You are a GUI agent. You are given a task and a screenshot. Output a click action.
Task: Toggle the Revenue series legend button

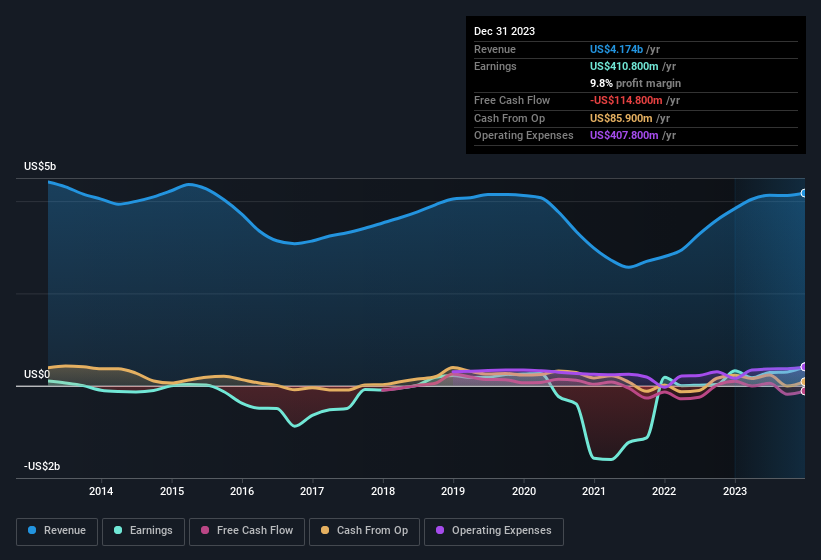coord(57,531)
